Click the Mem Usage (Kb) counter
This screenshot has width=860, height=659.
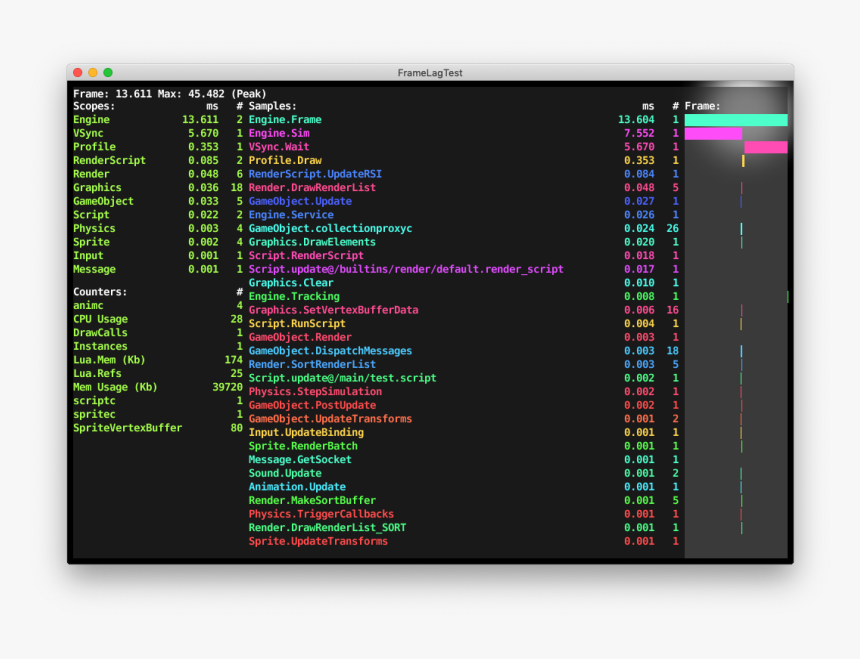(115, 387)
